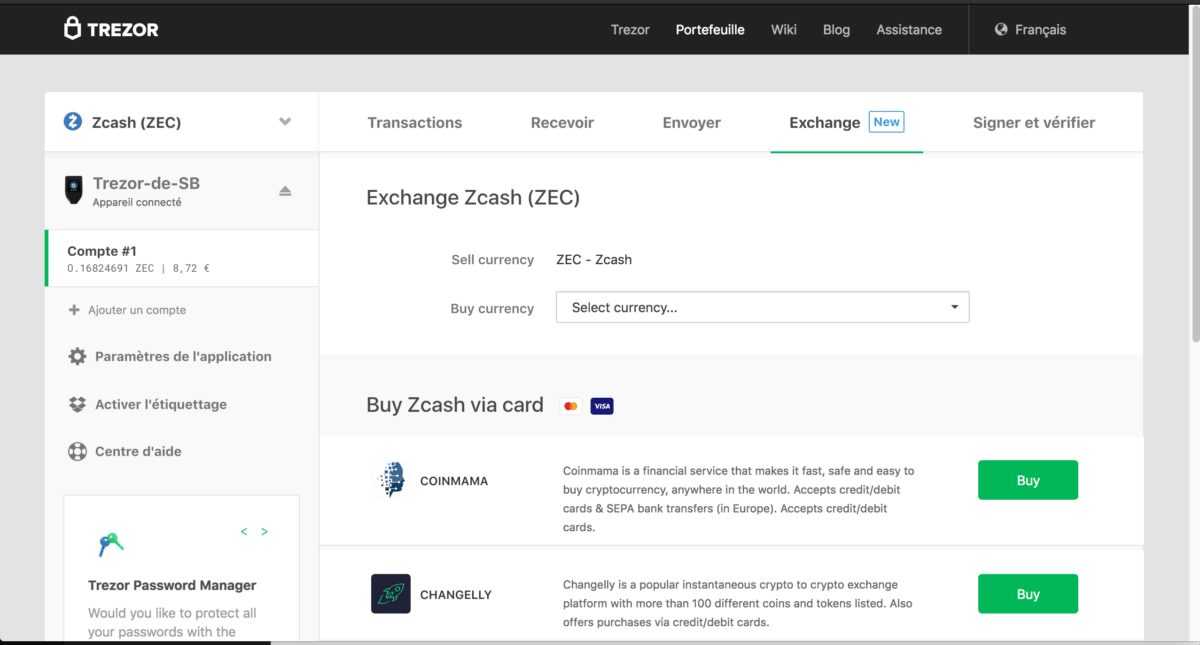Click Ajouter un compte link

[136, 310]
